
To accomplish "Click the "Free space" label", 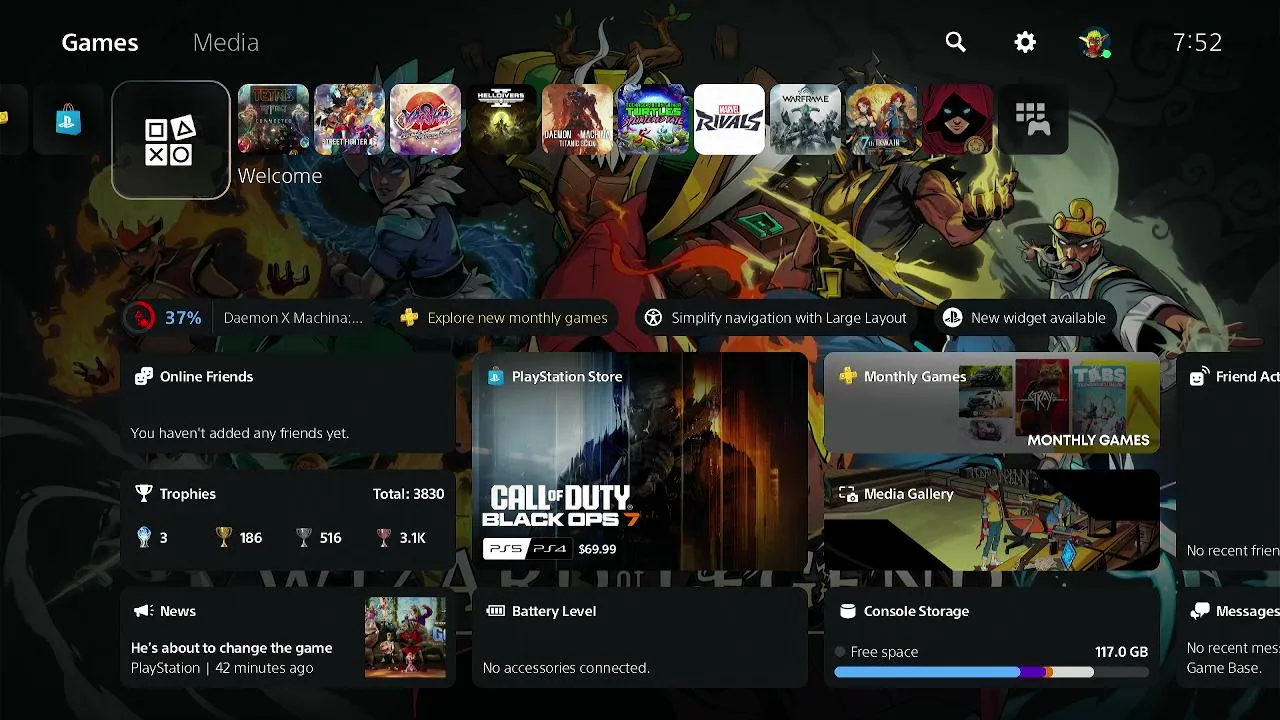I will point(884,652).
